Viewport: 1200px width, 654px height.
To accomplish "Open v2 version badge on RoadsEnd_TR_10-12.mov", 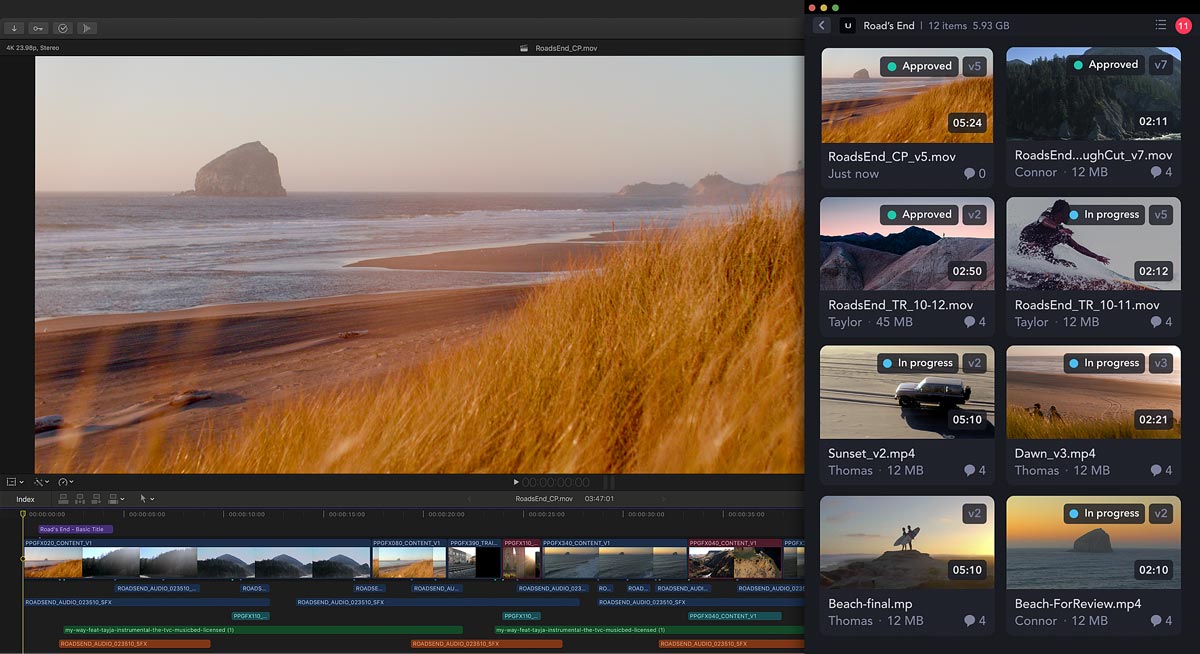I will point(976,214).
